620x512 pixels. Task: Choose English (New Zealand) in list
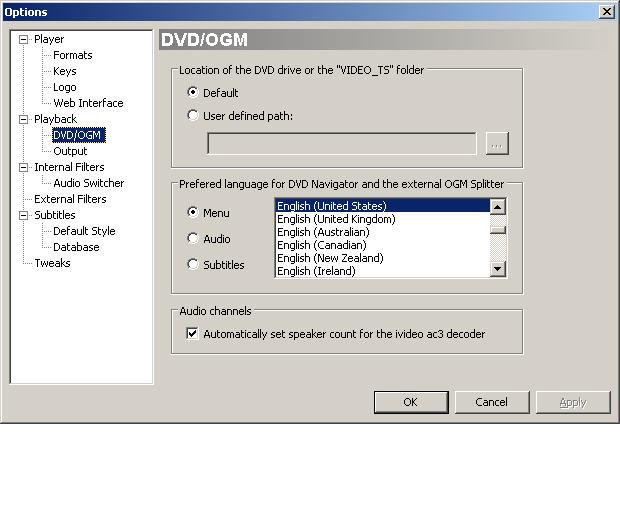(382, 258)
